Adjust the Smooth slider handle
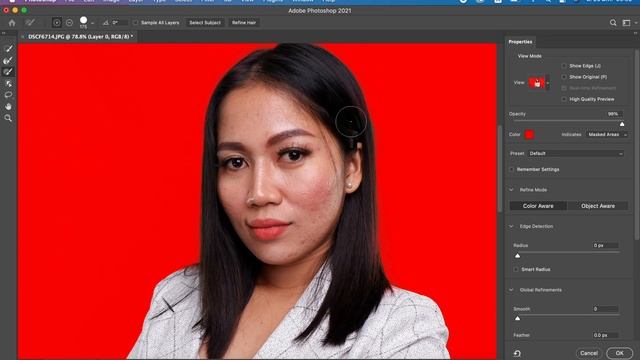Screen dimensions: 640x360 (518, 318)
